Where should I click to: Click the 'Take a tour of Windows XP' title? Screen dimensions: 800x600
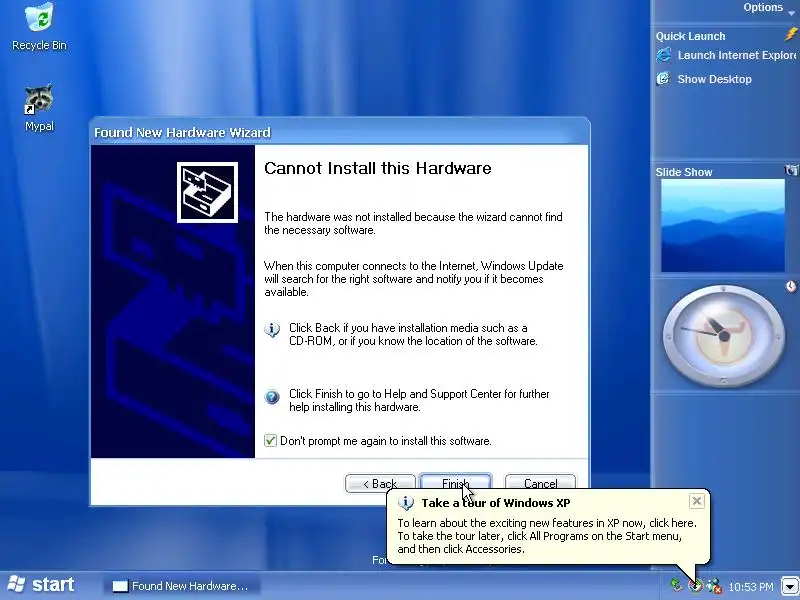495,503
